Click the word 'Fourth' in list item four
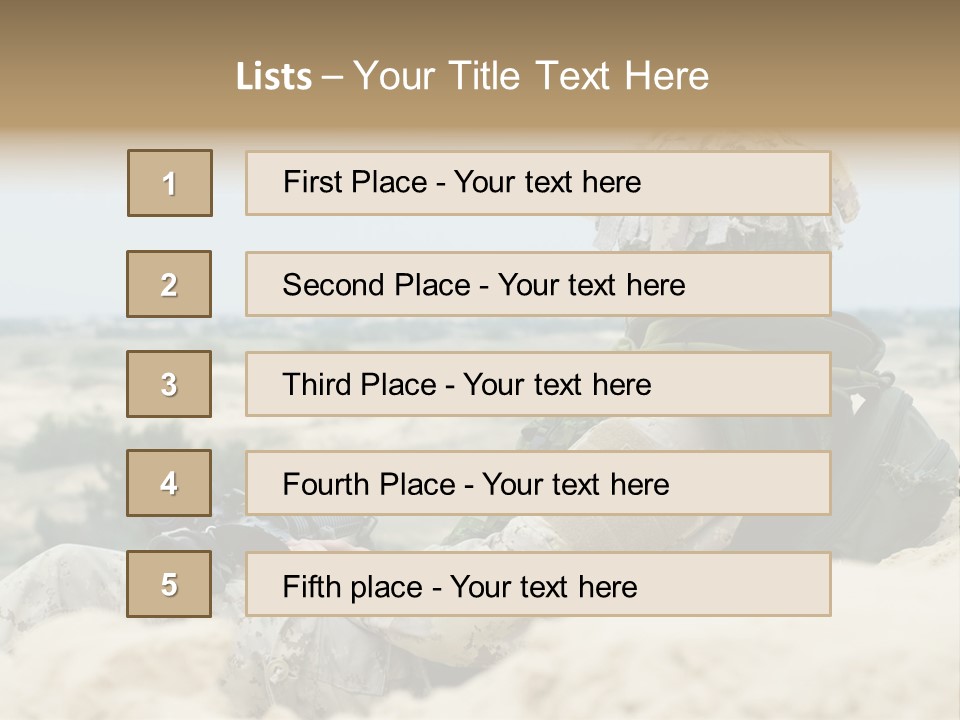The height and width of the screenshot is (720, 960). pos(325,484)
